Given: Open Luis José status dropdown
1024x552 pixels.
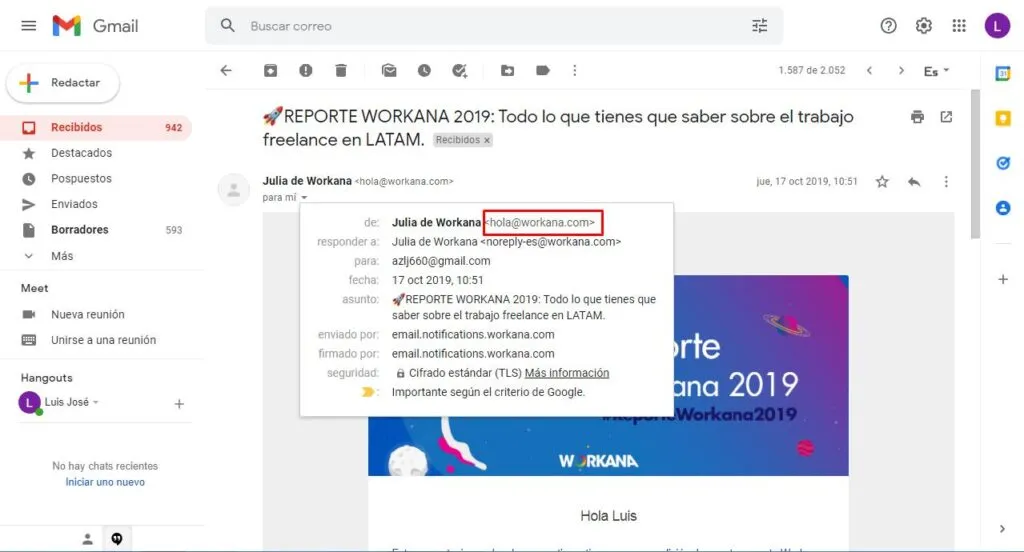Looking at the screenshot, I should tap(96, 402).
